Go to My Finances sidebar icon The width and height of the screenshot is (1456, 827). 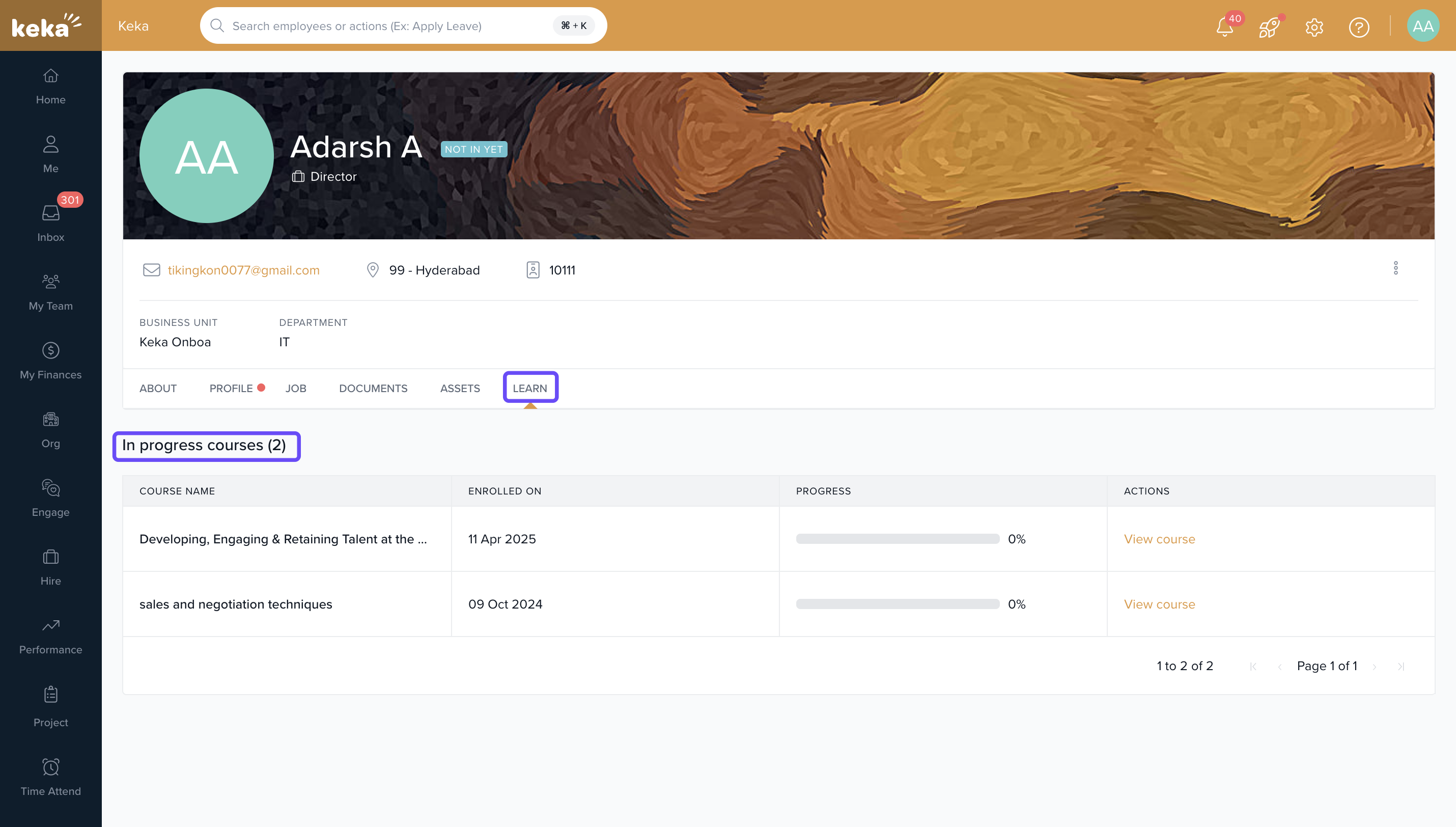50,360
